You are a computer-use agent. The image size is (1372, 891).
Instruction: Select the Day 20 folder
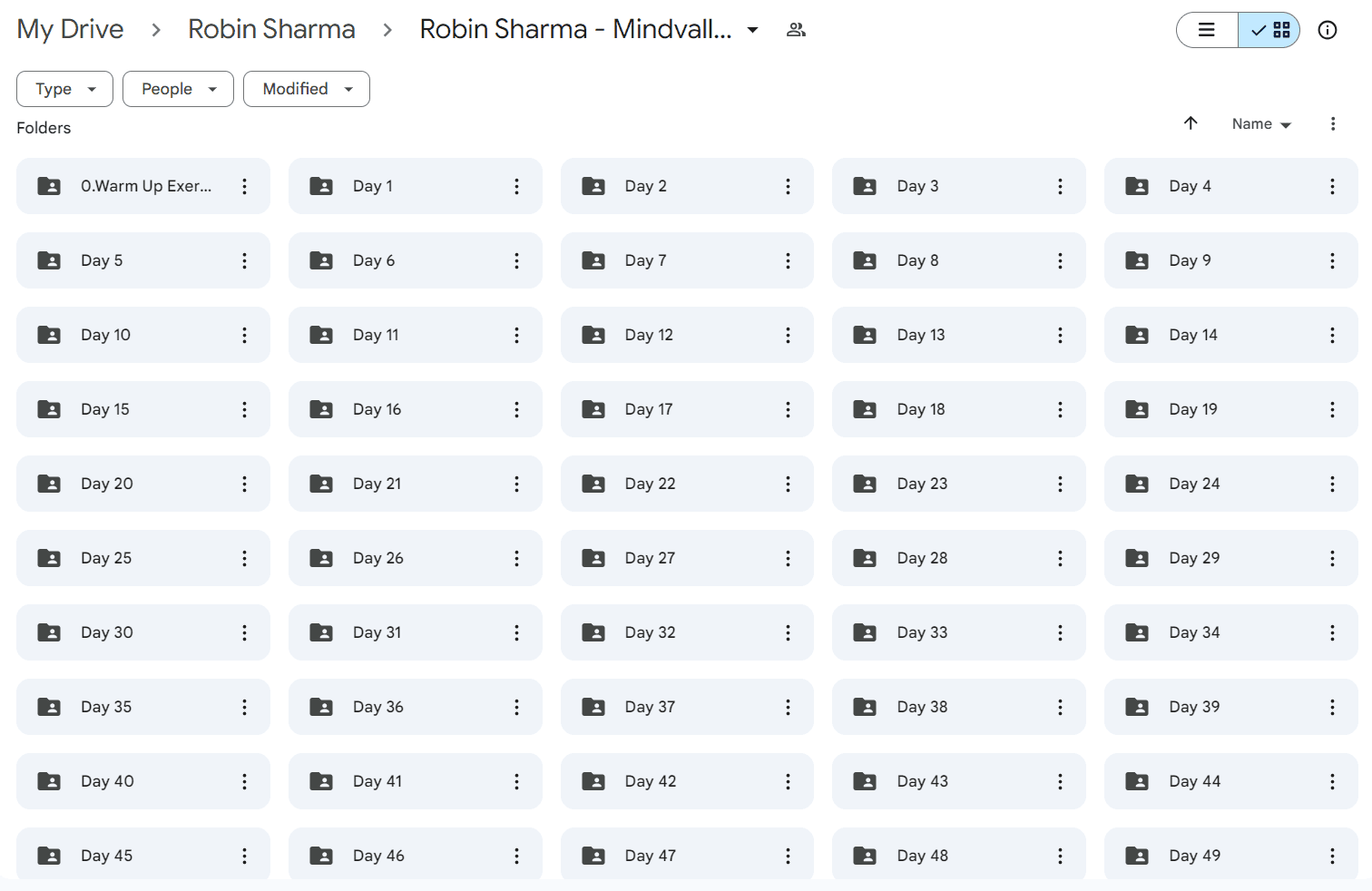click(x=143, y=484)
